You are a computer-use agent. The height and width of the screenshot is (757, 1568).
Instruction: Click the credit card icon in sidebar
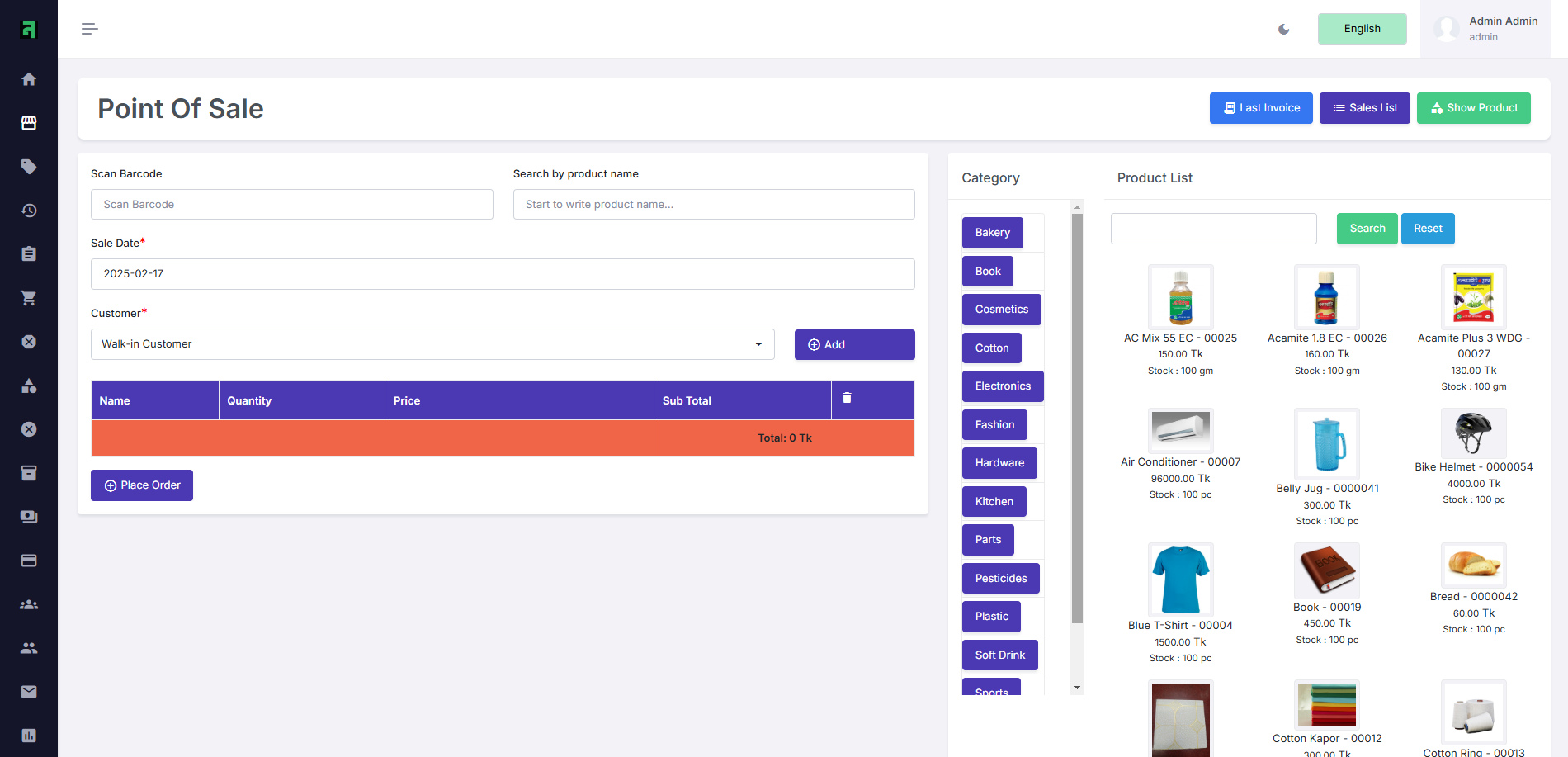point(29,560)
